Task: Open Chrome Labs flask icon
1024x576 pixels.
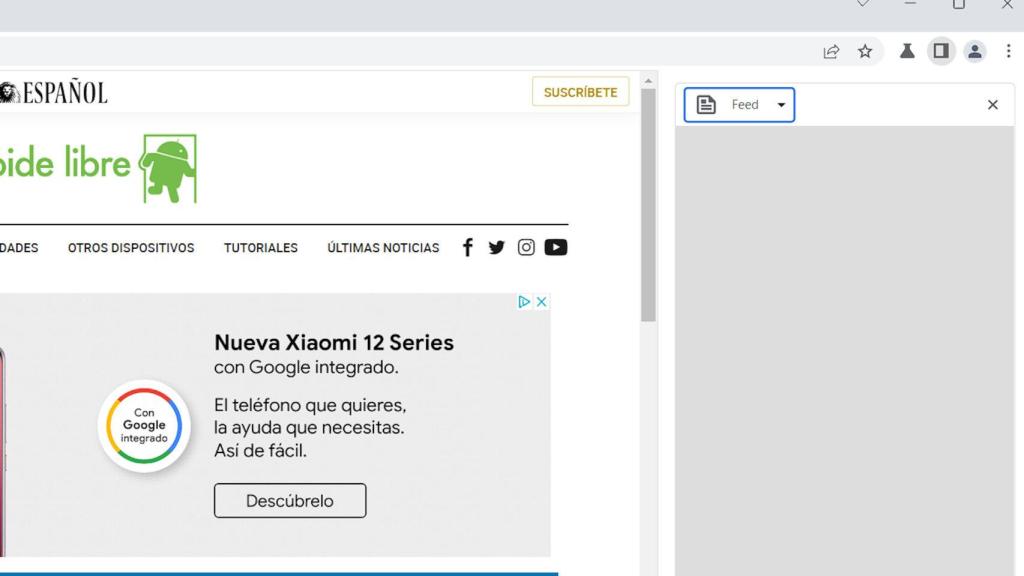Action: click(907, 51)
